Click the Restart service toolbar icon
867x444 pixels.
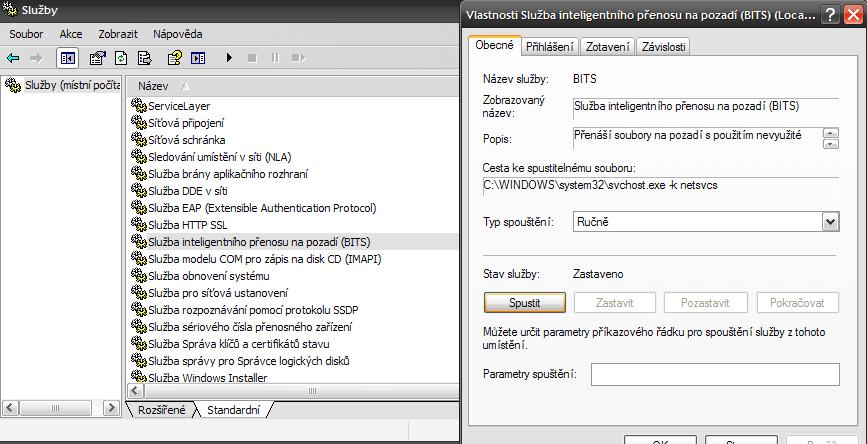(299, 58)
